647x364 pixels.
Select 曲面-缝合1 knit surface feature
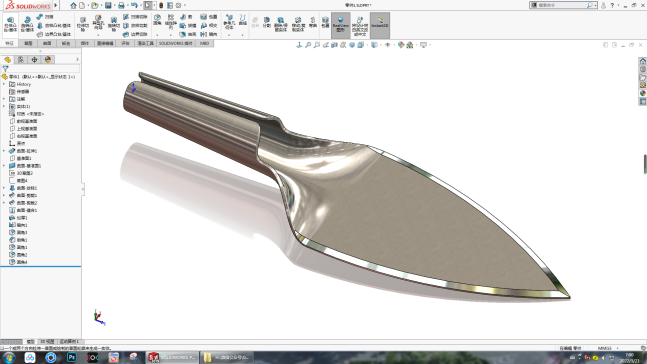24,210
